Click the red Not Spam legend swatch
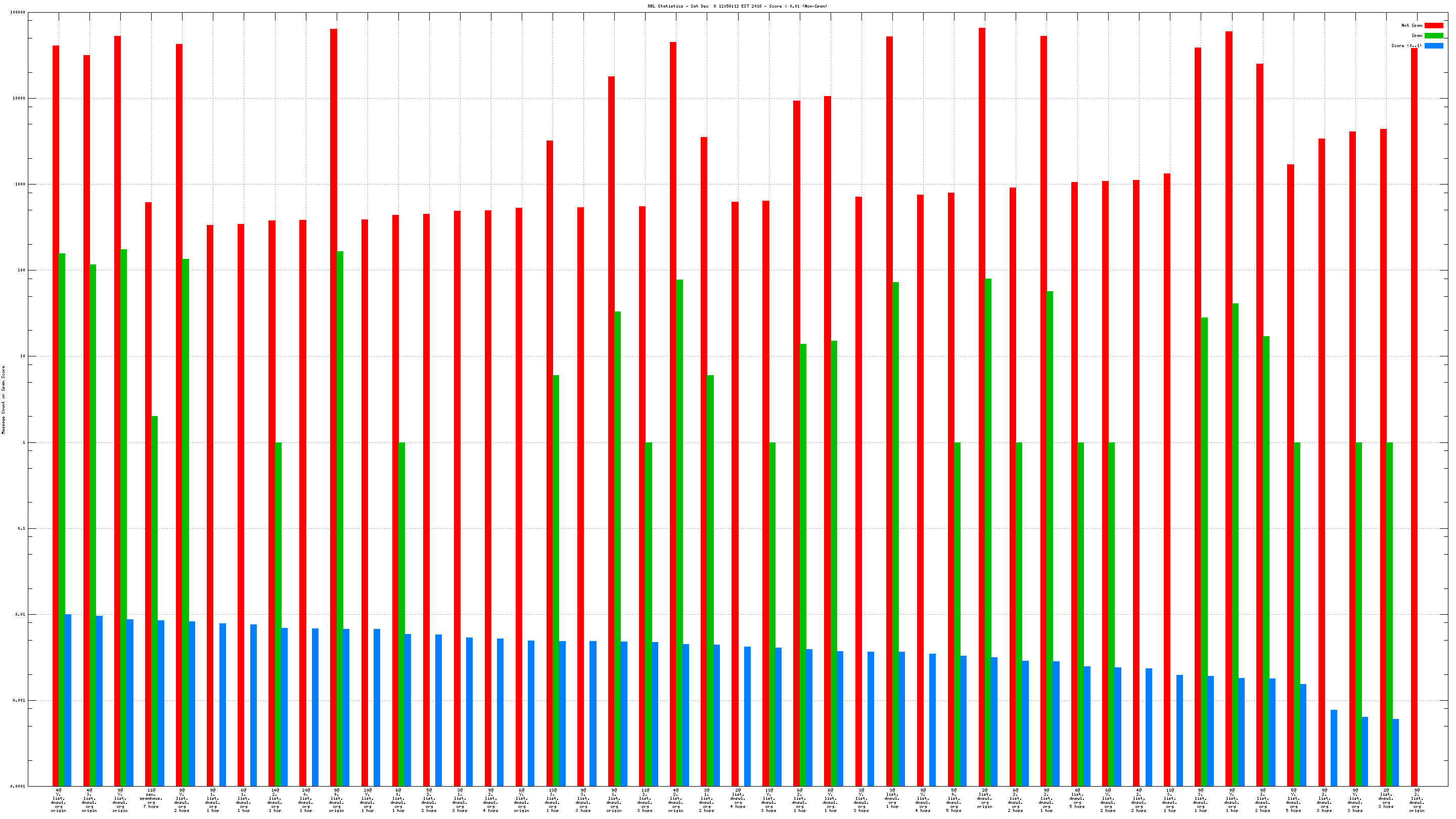1456x819 pixels. click(1433, 25)
